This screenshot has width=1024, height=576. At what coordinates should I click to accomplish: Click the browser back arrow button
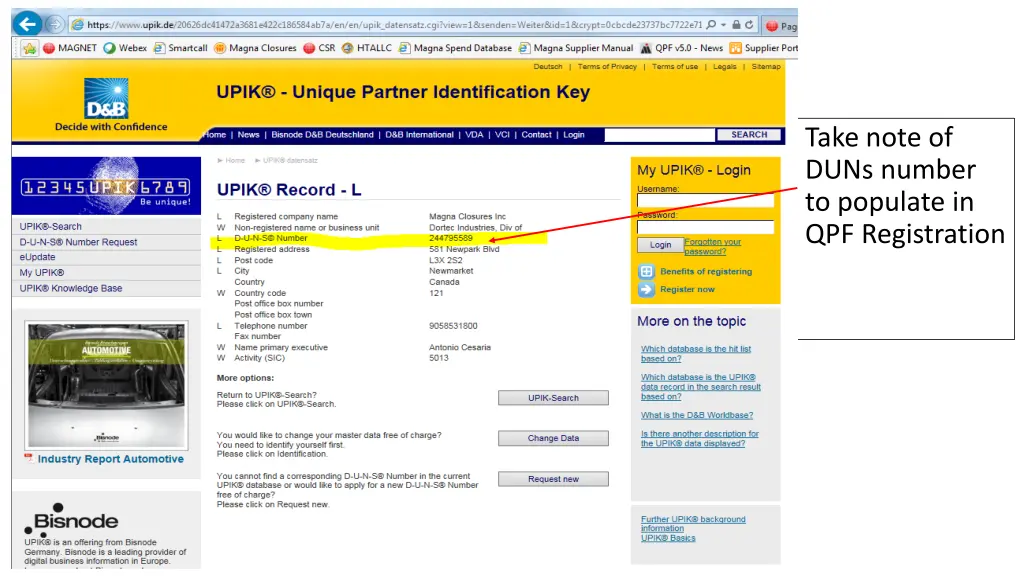[x=27, y=23]
